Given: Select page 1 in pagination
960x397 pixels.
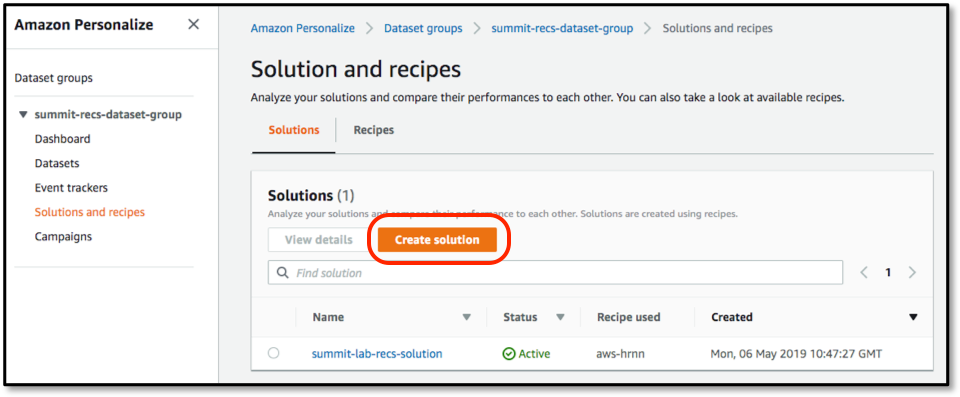Looking at the screenshot, I should click(888, 273).
